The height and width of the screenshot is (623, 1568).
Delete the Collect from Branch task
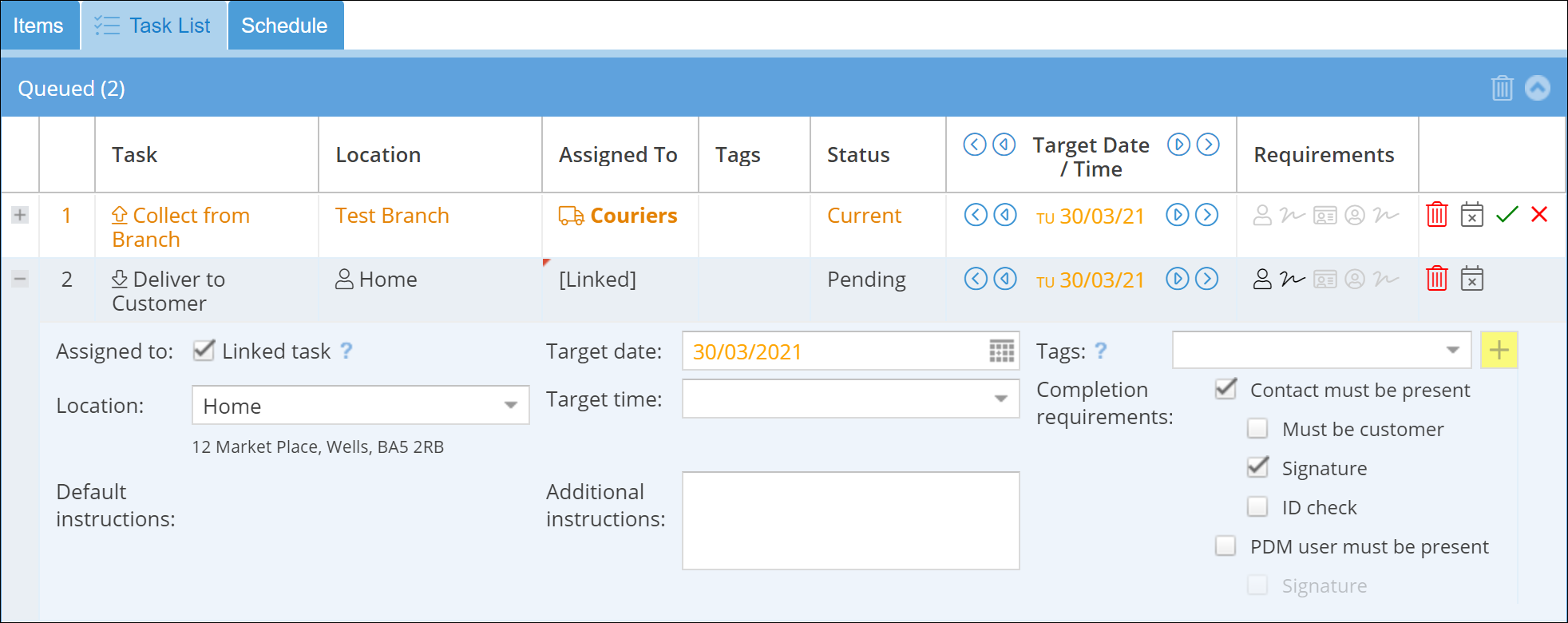tap(1436, 215)
